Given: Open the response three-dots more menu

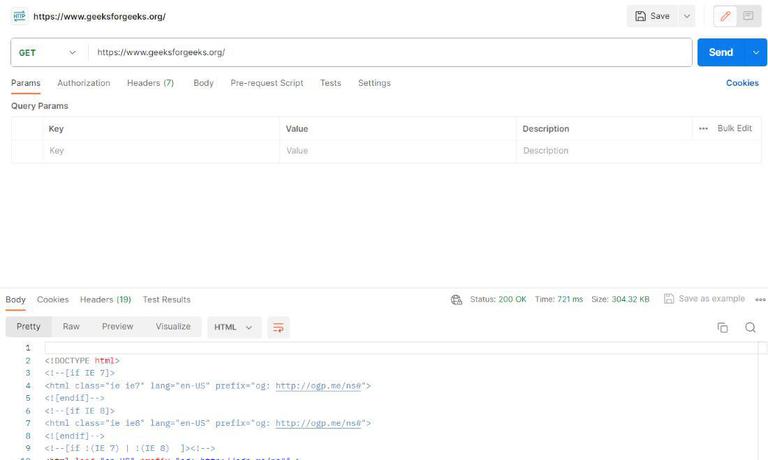Looking at the screenshot, I should [760, 300].
